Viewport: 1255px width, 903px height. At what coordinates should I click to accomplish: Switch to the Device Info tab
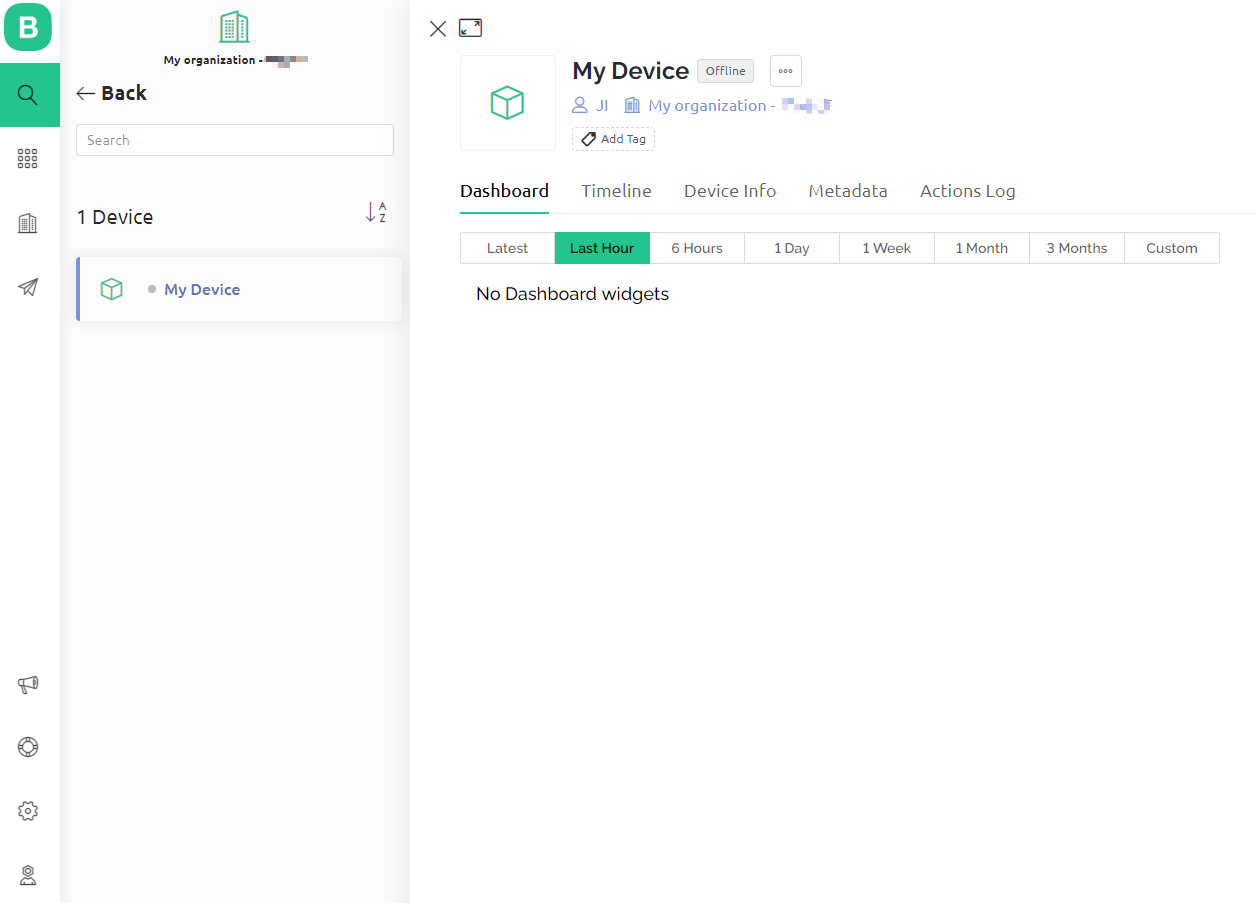coord(730,191)
